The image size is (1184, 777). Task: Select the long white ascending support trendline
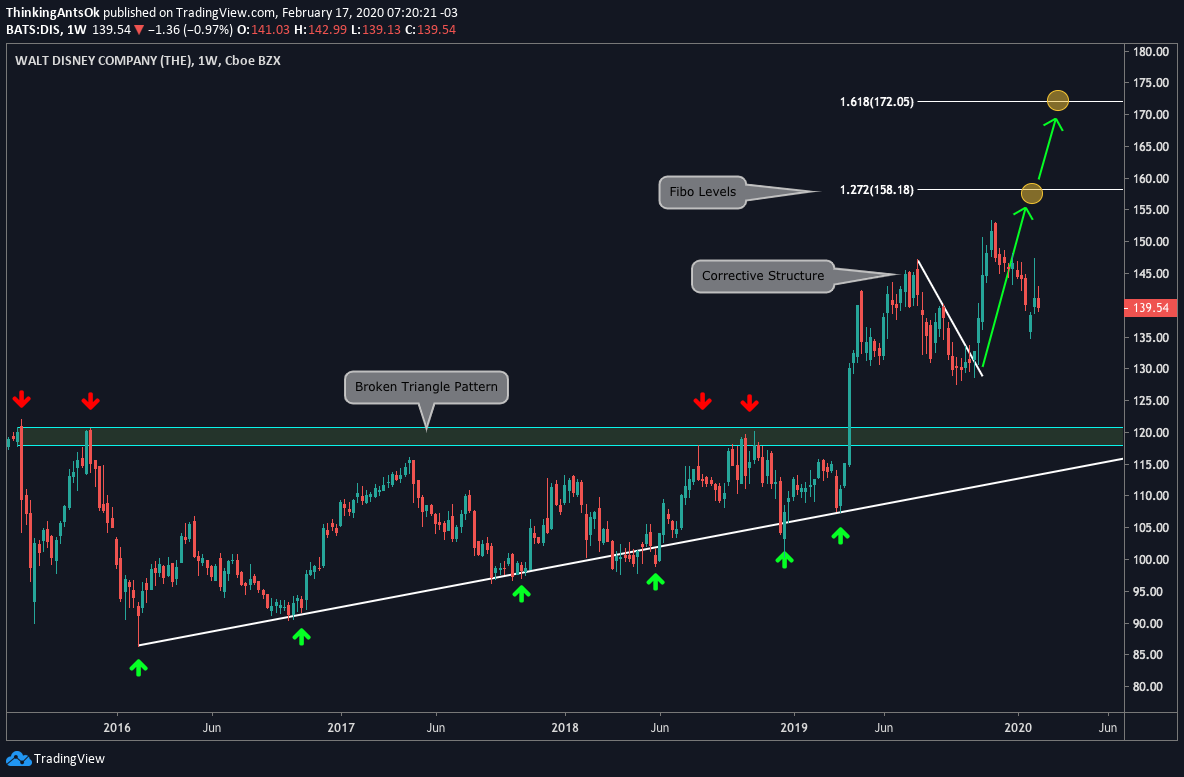(631, 552)
